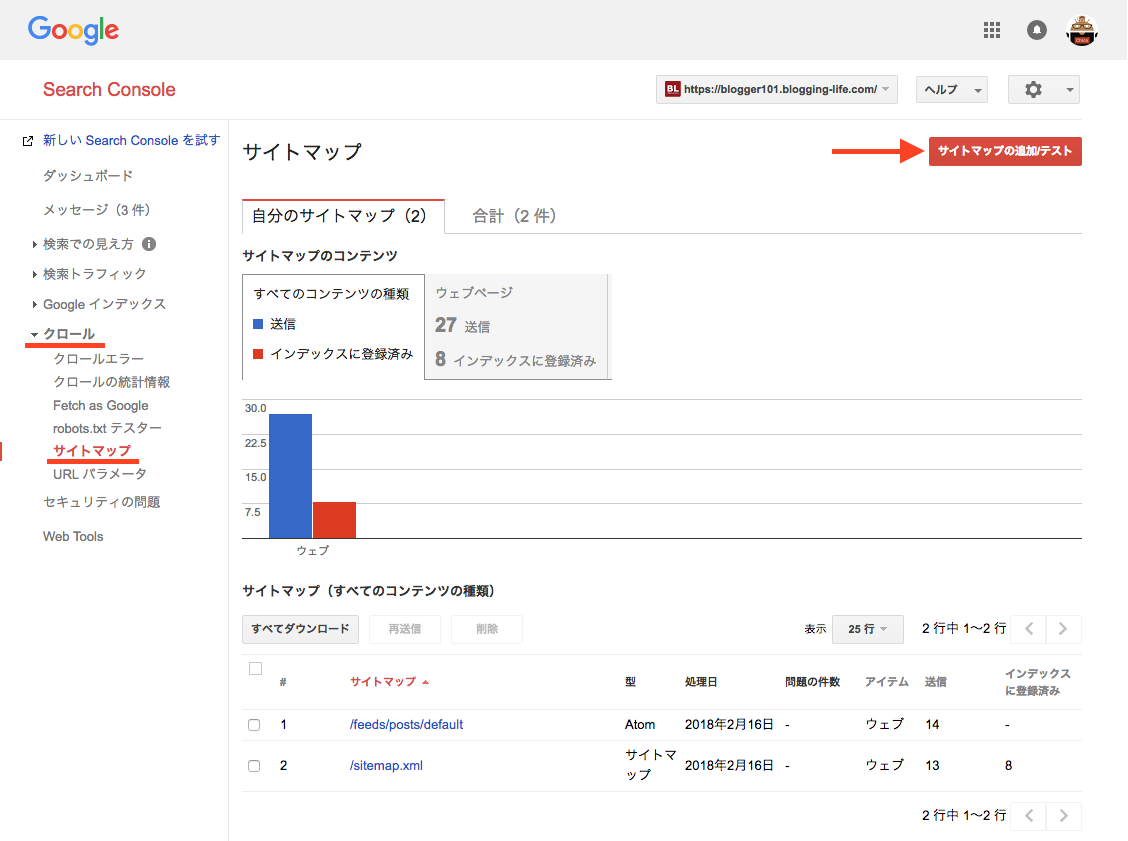
Task: Click the 問題の件数 column header
Action: pos(812,682)
